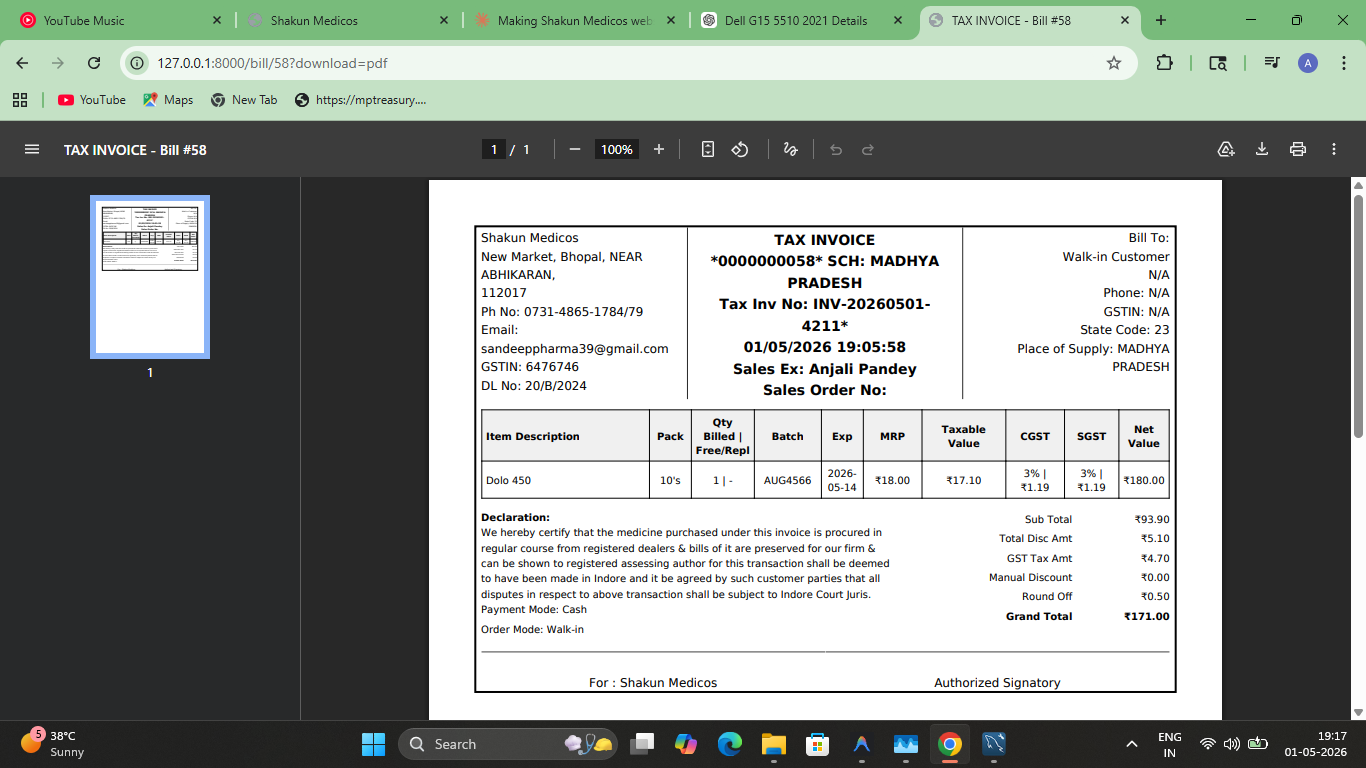Image resolution: width=1366 pixels, height=768 pixels.
Task: Open Microsoft Store from the taskbar
Action: [x=818, y=744]
